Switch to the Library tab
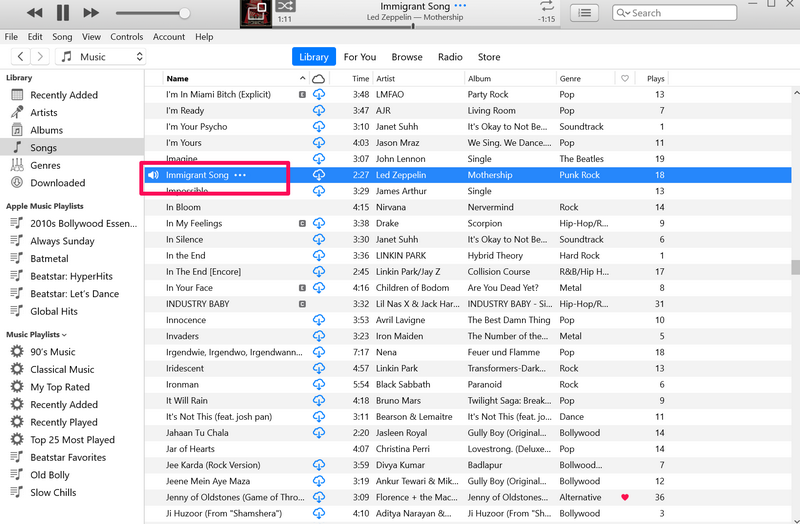The width and height of the screenshot is (800, 524). click(x=314, y=57)
